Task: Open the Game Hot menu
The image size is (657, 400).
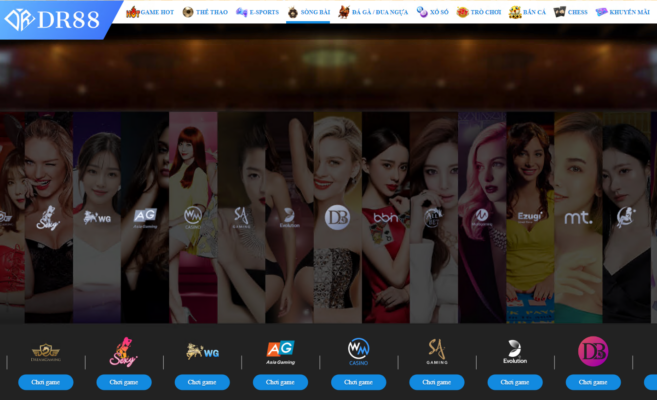Action: [149, 12]
